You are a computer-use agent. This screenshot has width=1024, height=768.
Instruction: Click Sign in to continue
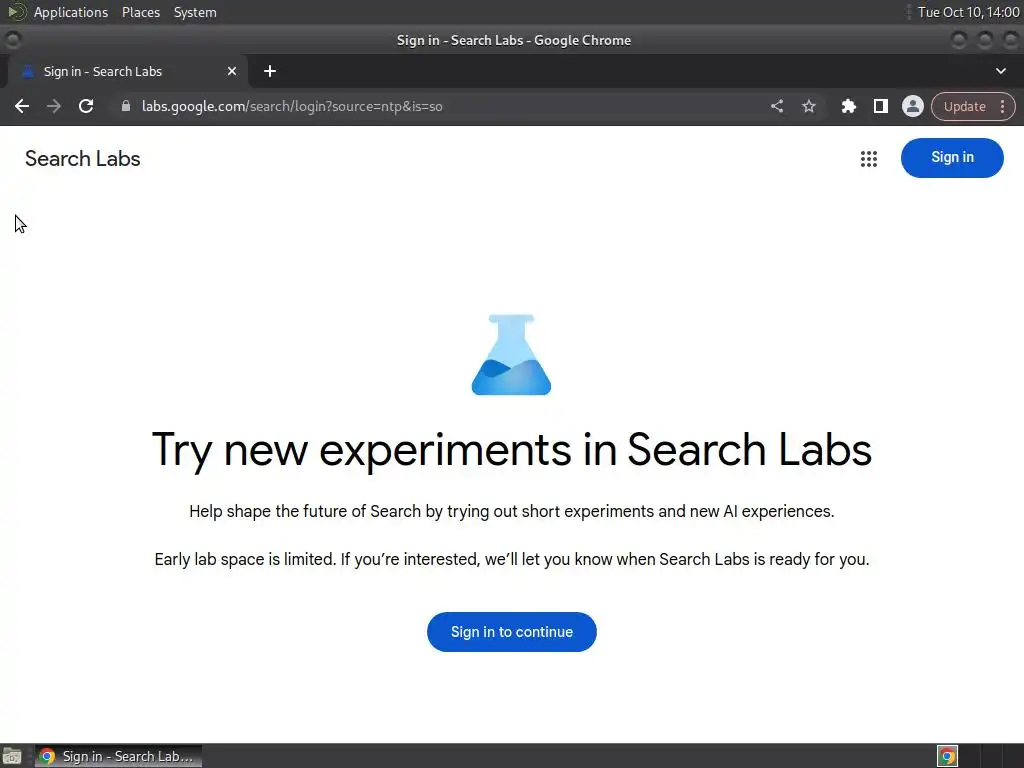tap(511, 632)
